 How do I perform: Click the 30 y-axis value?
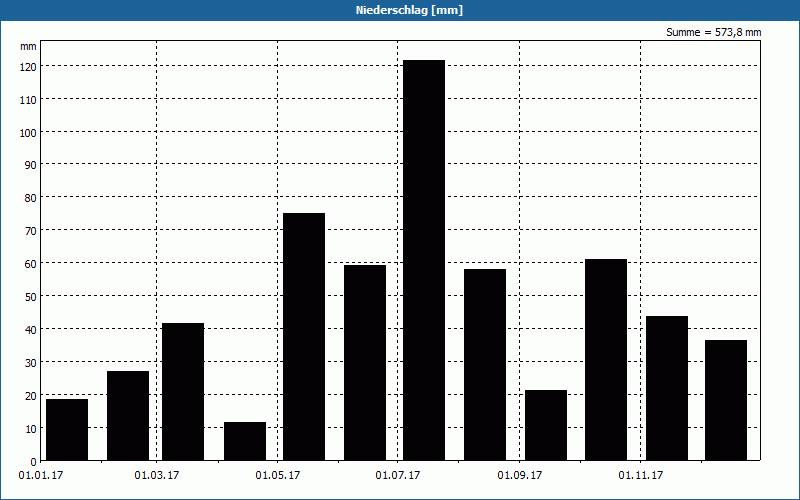tap(31, 363)
